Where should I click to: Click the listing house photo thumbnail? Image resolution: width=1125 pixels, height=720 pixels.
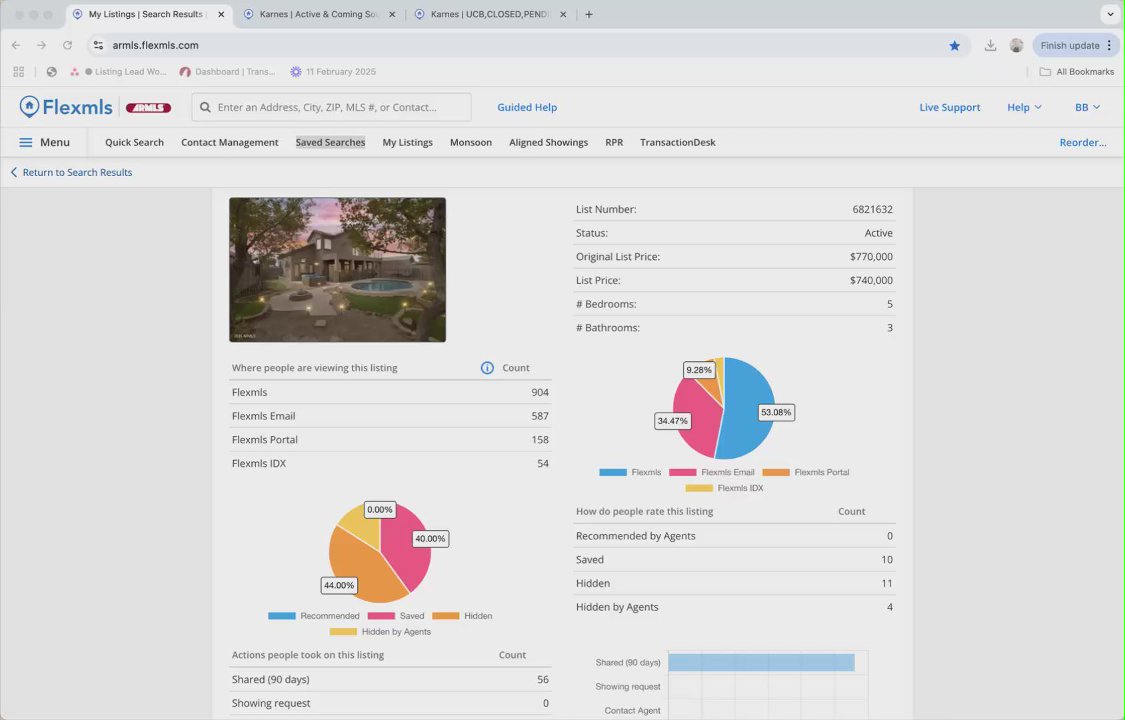pos(337,270)
